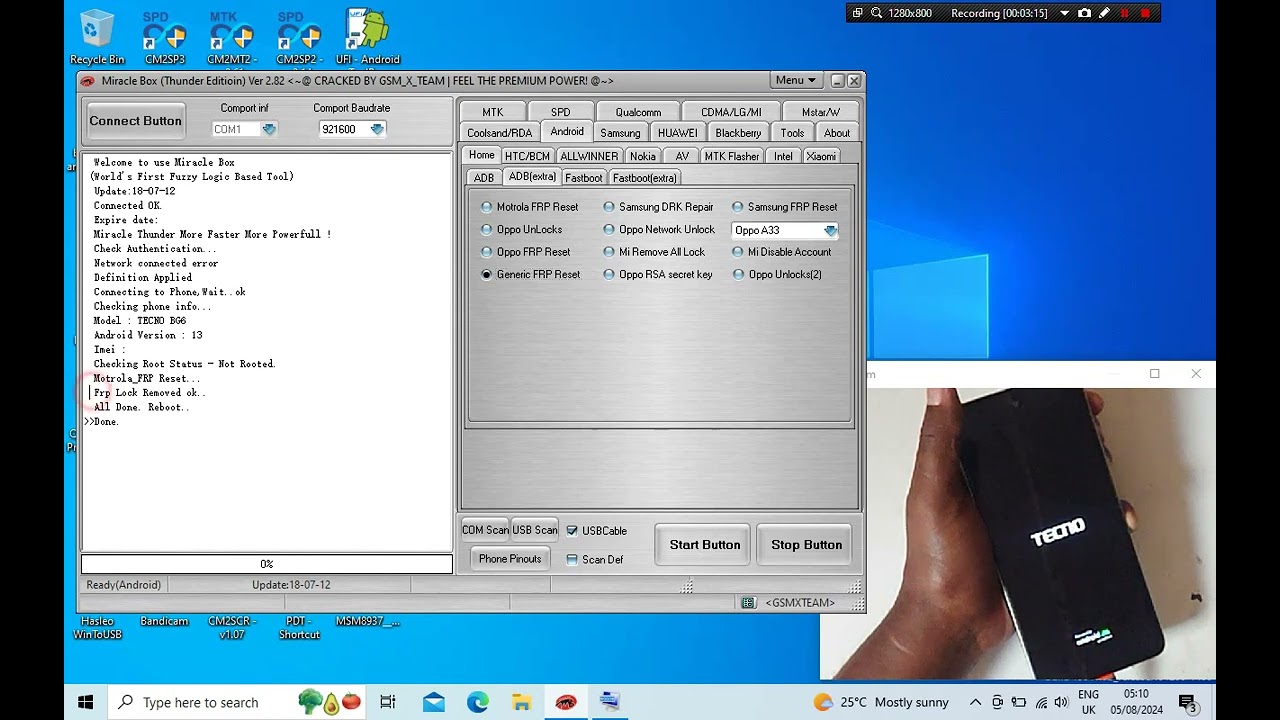
Task: Open the MTK Flasher tab
Action: [x=731, y=156]
